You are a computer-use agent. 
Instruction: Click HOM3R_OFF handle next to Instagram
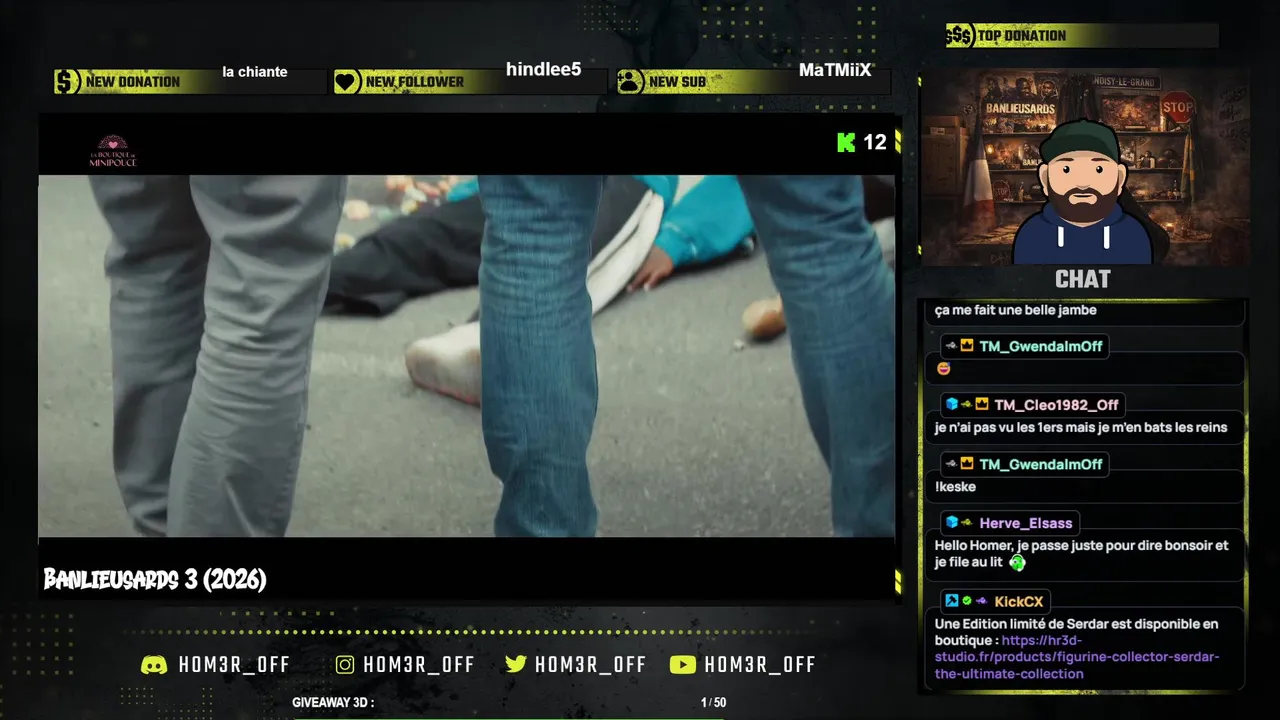tap(419, 665)
